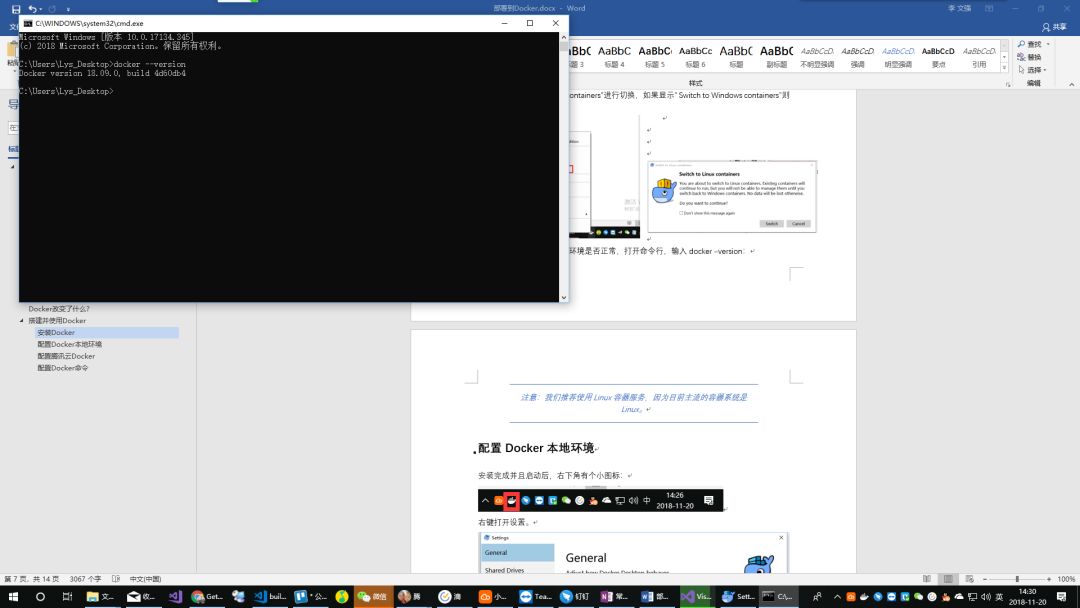Click the taskbar clock 14:30

coord(1028,597)
